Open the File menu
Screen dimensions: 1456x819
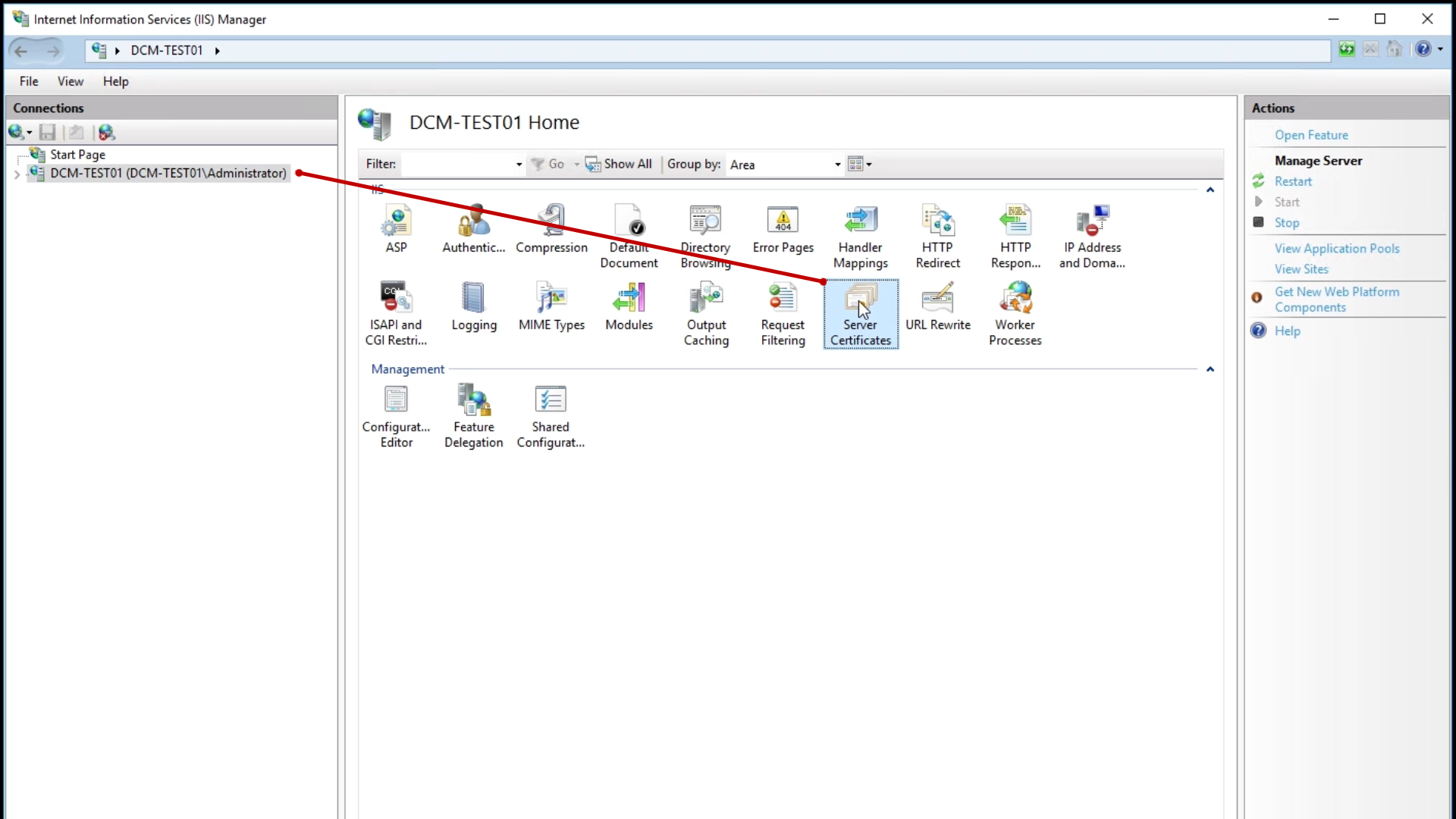click(29, 81)
